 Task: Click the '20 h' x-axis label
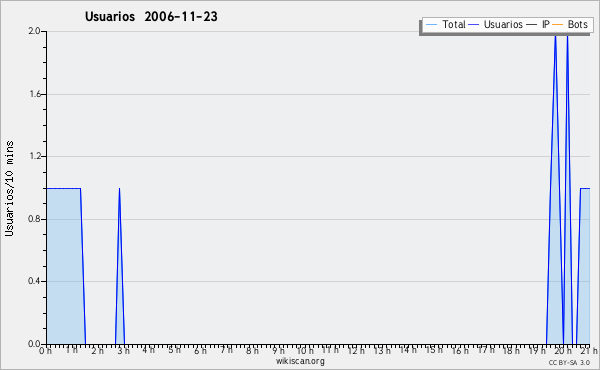[x=563, y=350]
